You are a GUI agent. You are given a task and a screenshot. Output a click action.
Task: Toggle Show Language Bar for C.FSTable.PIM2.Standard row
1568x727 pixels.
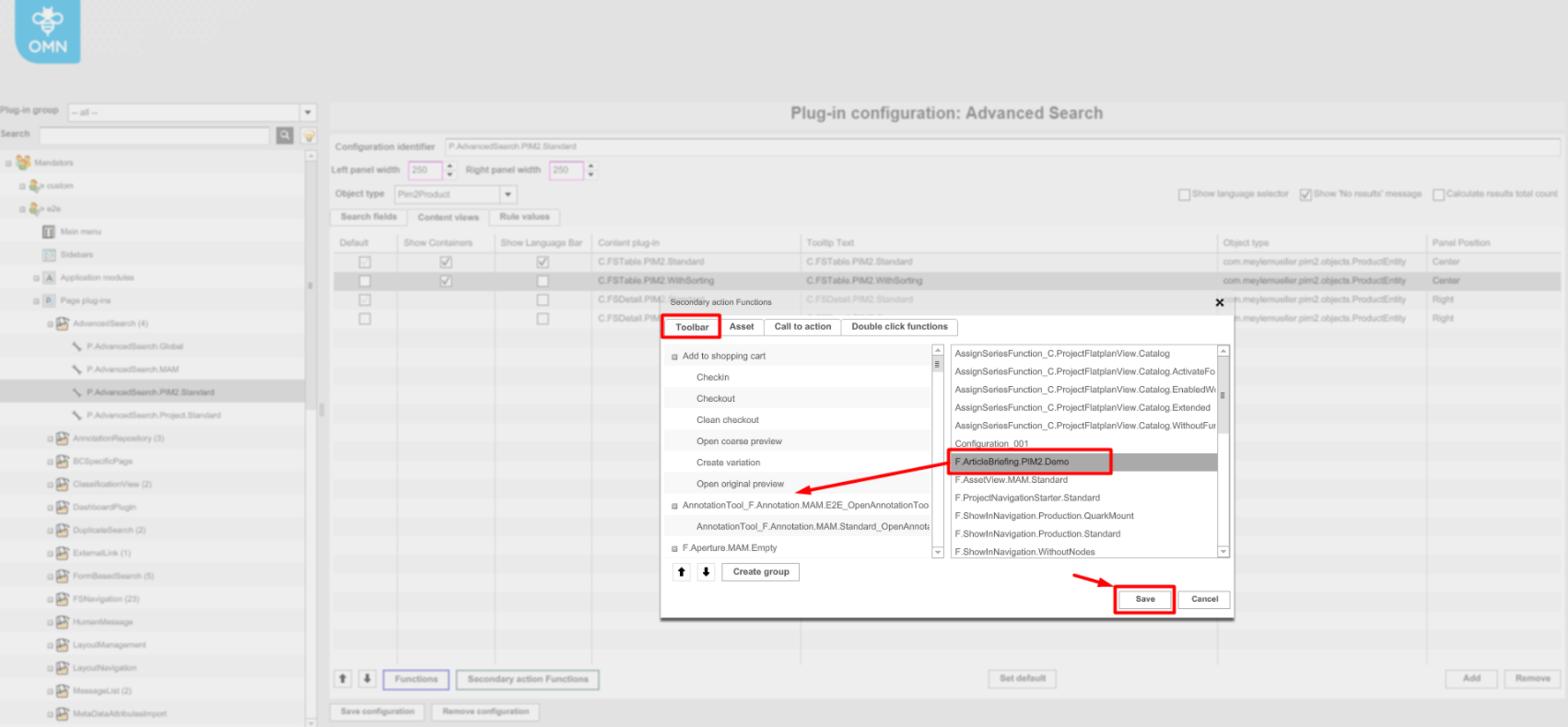[x=543, y=263]
